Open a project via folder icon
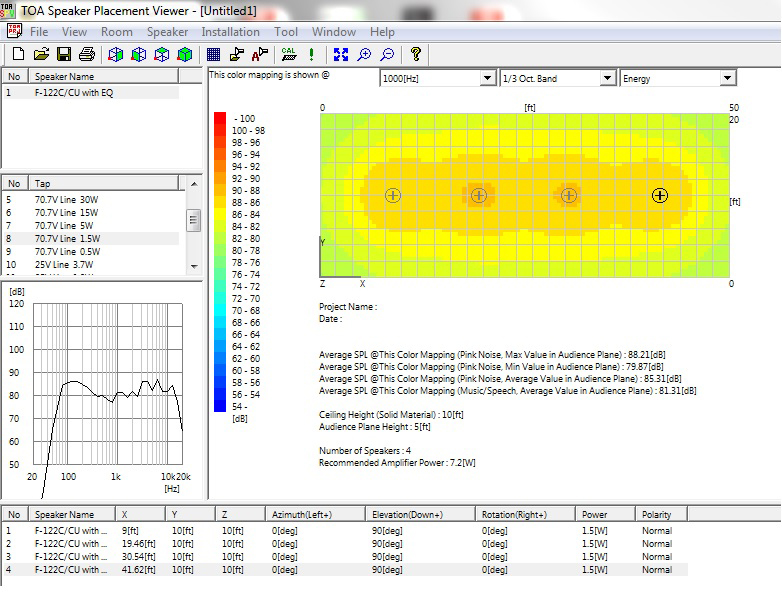This screenshot has height=592, width=782. tap(41, 54)
